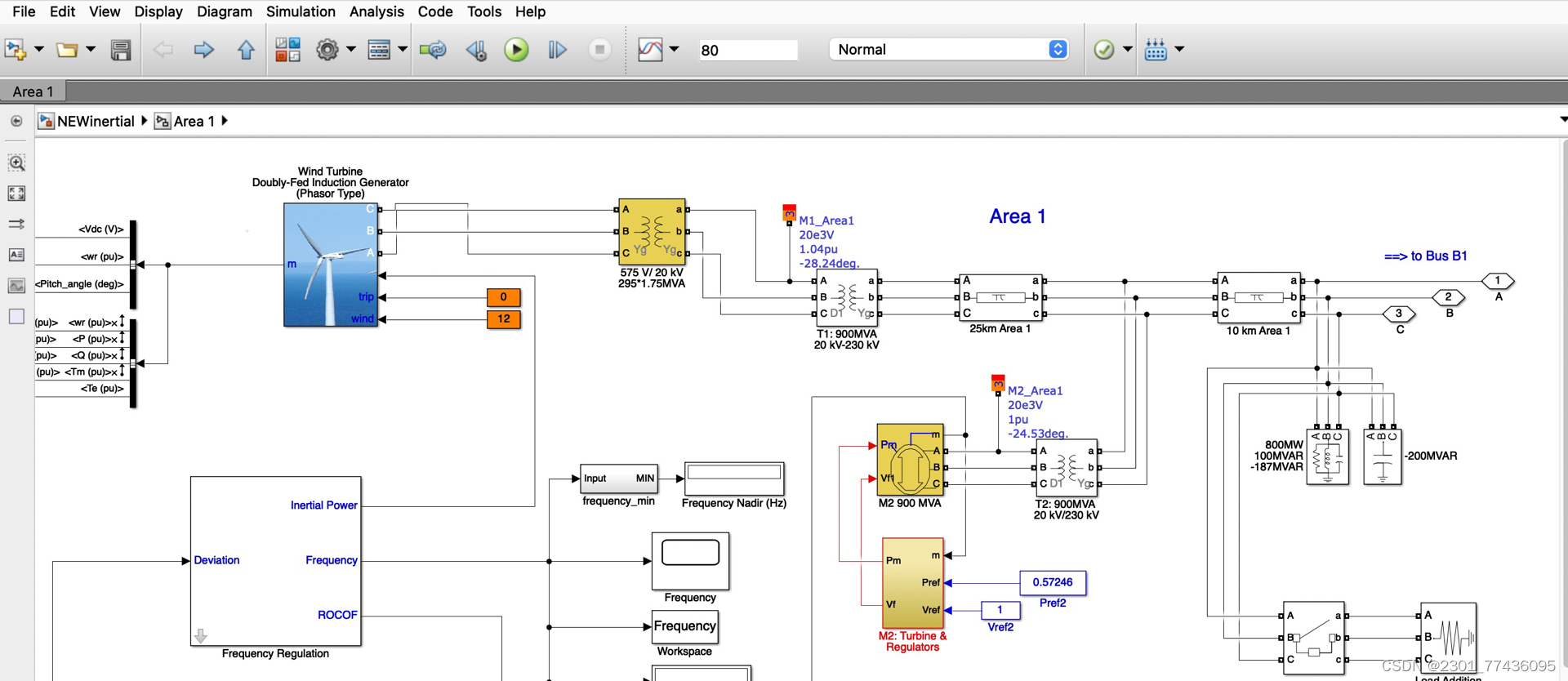The width and height of the screenshot is (1568, 681).
Task: Click the Step Forward button
Action: [x=558, y=50]
